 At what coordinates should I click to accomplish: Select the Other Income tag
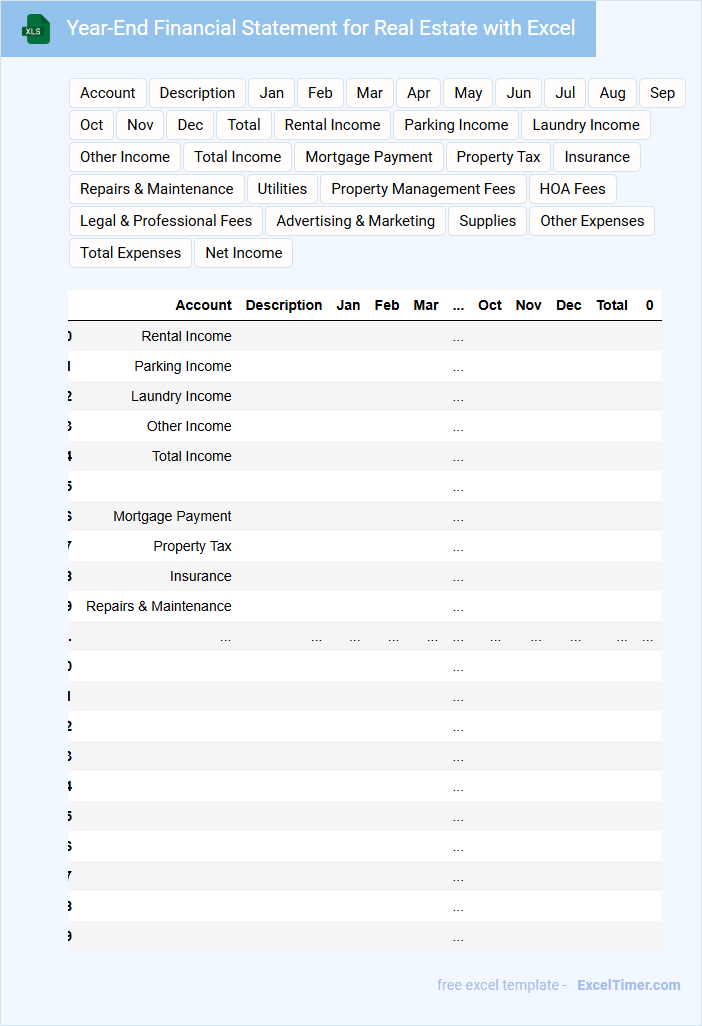125,157
